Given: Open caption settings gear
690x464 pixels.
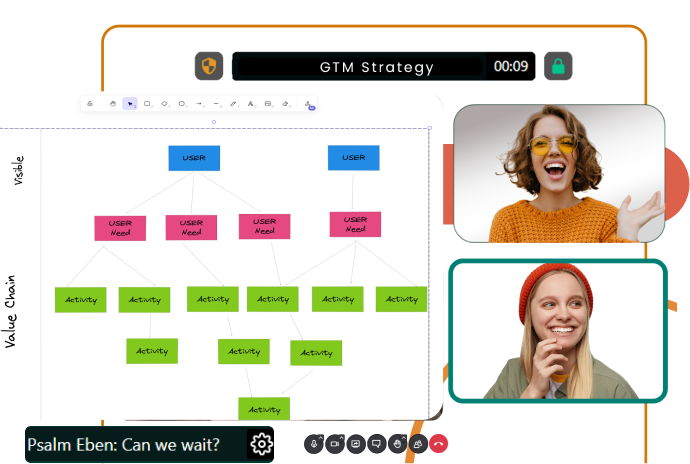Looking at the screenshot, I should point(261,444).
